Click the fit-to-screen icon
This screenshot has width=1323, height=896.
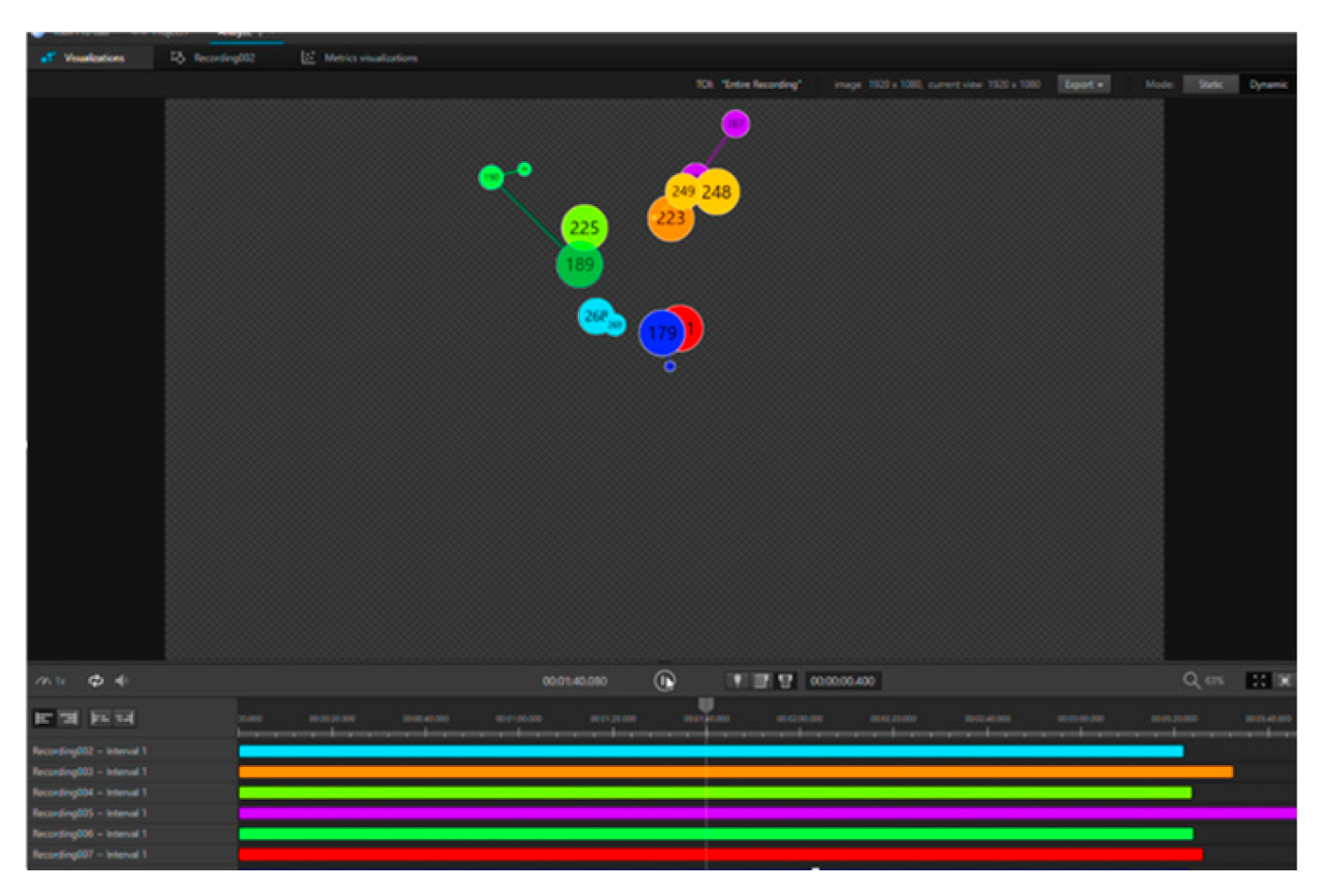click(1259, 680)
